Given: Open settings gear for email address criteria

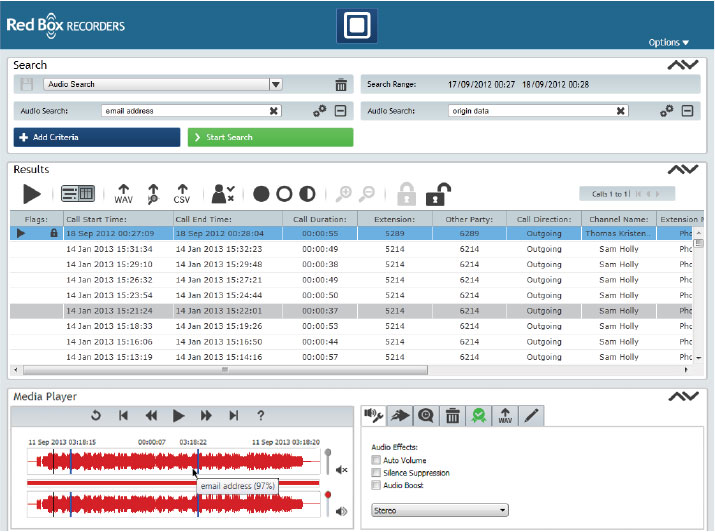Looking at the screenshot, I should coord(319,111).
